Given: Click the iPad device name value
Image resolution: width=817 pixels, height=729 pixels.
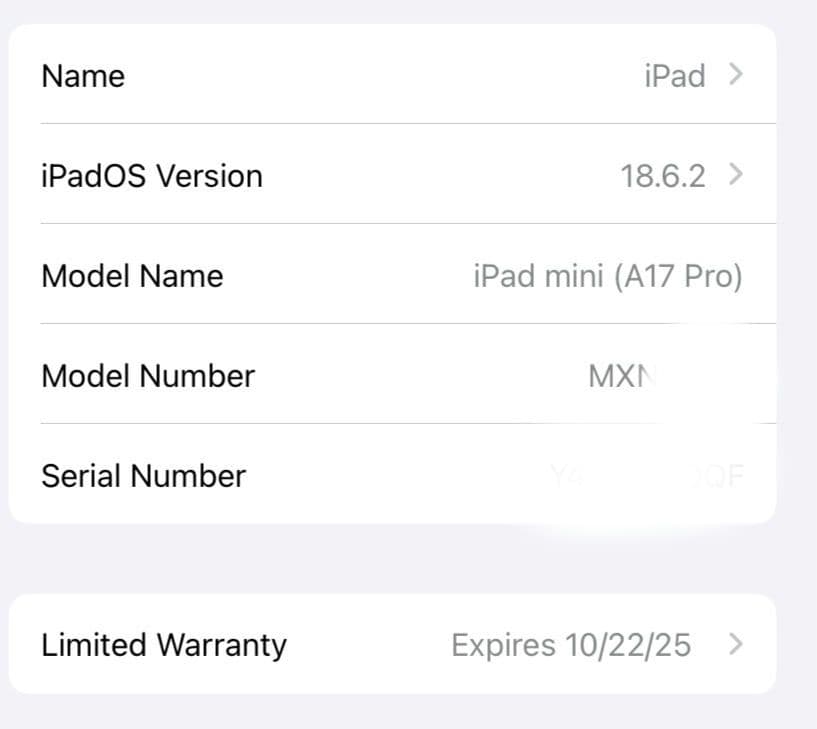Looking at the screenshot, I should coord(675,75).
